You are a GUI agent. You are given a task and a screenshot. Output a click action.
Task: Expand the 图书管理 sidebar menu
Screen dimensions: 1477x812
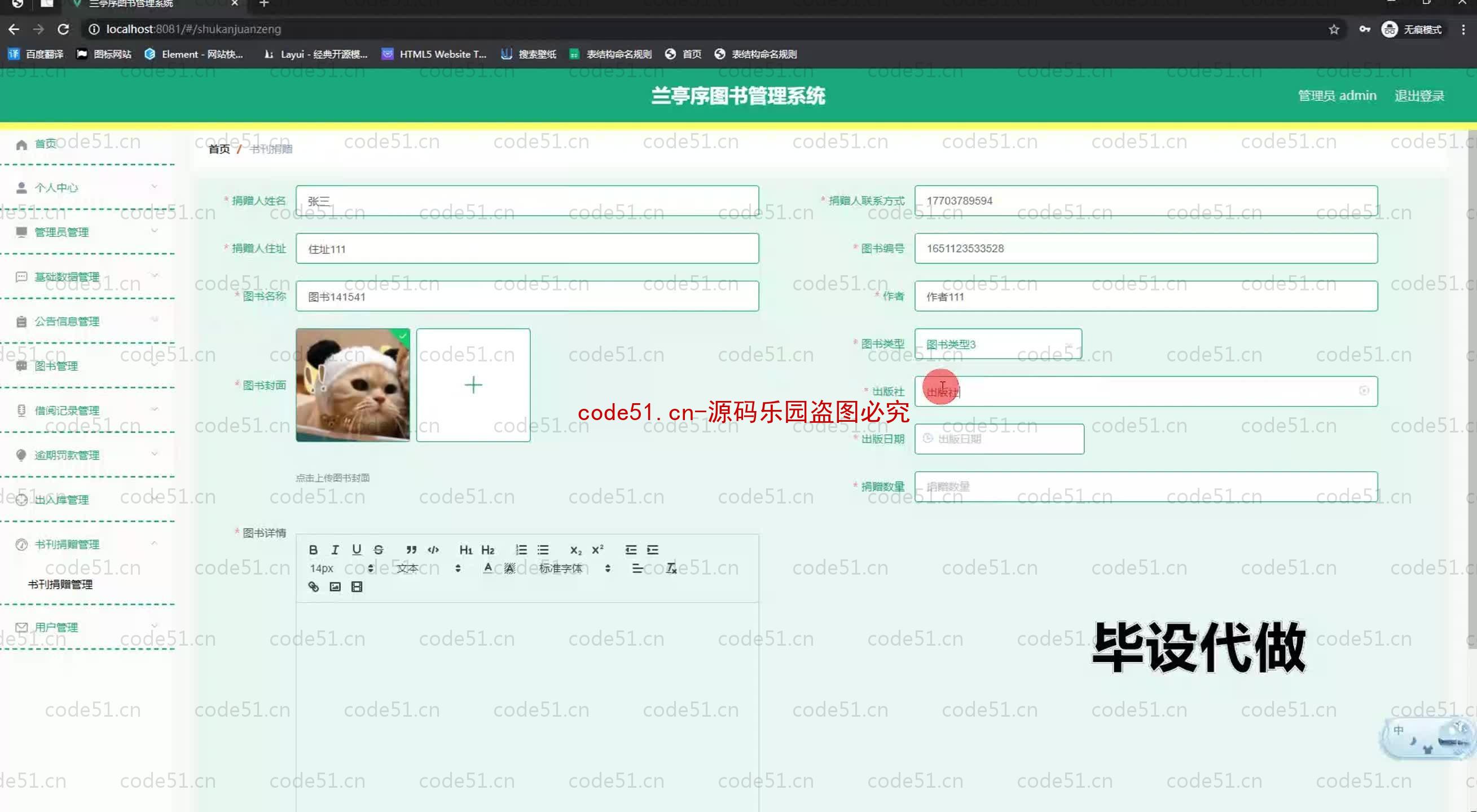click(x=87, y=366)
